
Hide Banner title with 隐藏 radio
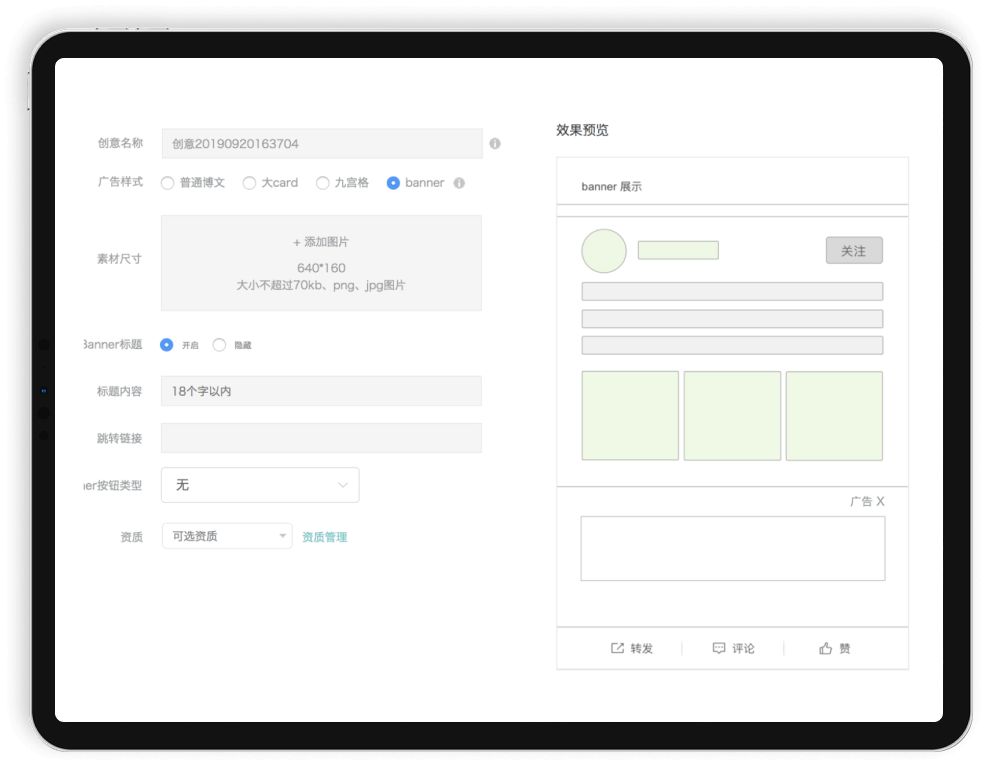click(x=219, y=345)
